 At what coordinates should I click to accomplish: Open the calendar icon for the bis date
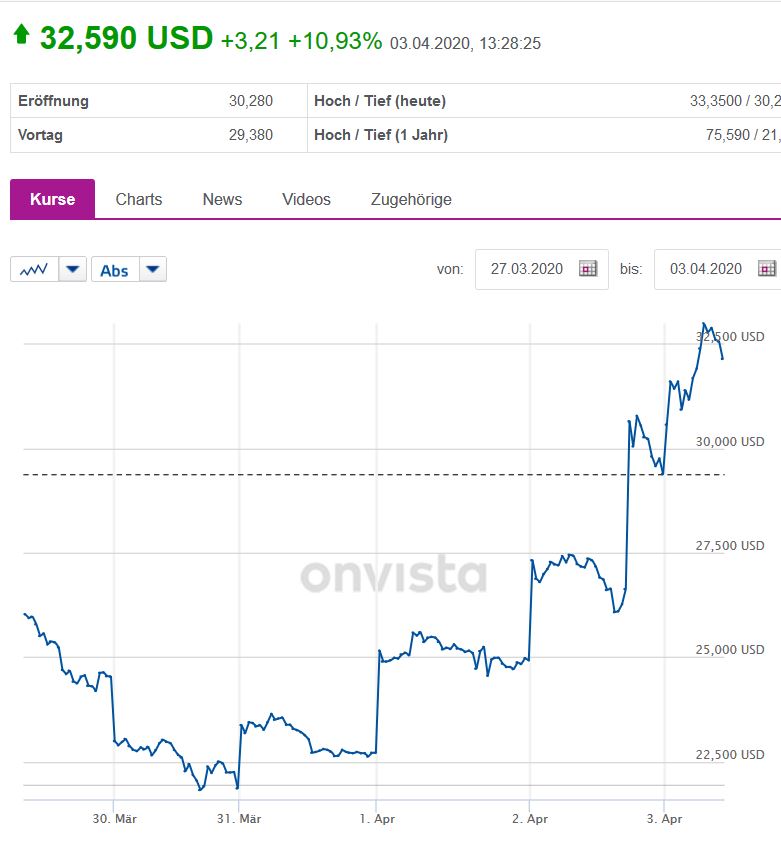(x=767, y=269)
